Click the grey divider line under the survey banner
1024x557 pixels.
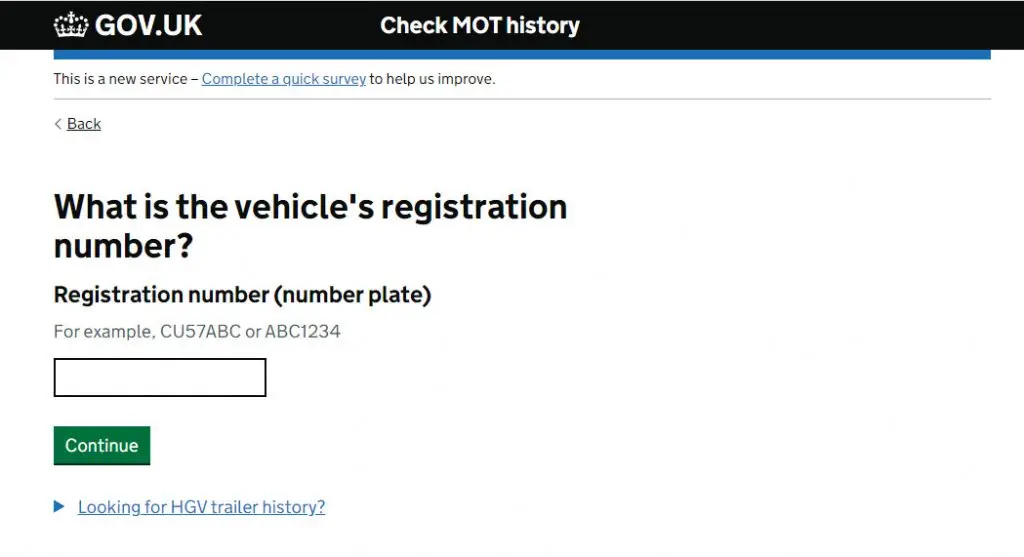522,99
